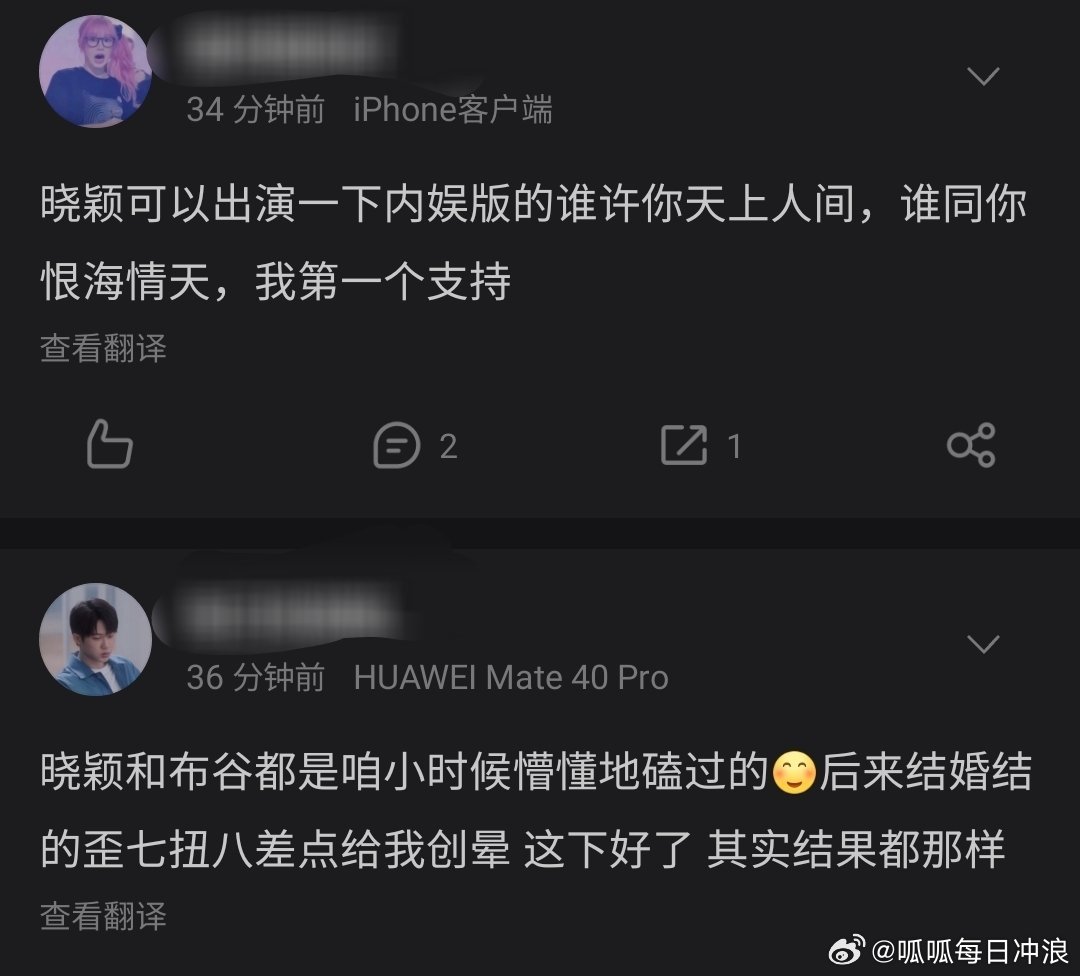The image size is (1080, 976).
Task: Tap the share icon on the first post
Action: coord(971,445)
